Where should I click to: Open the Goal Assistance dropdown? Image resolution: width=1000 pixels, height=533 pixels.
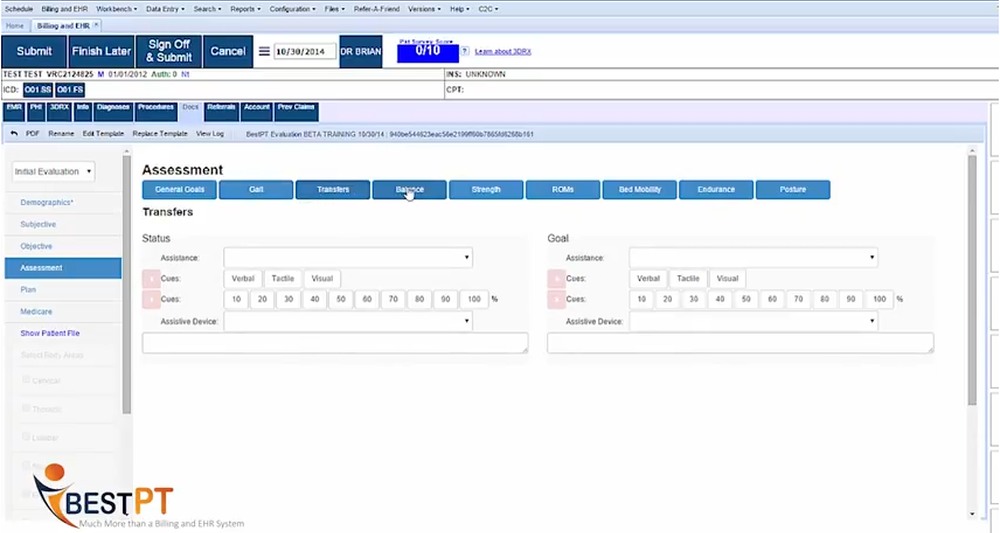point(753,258)
